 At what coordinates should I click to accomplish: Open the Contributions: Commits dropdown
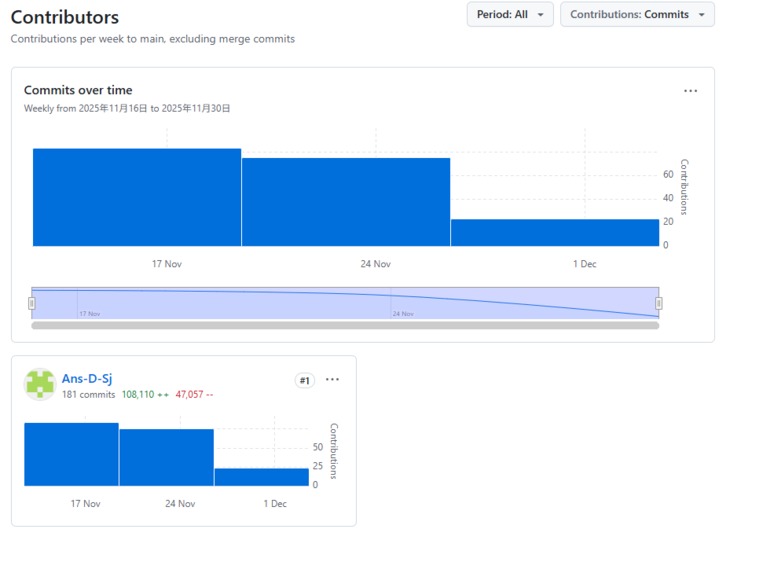pos(637,15)
